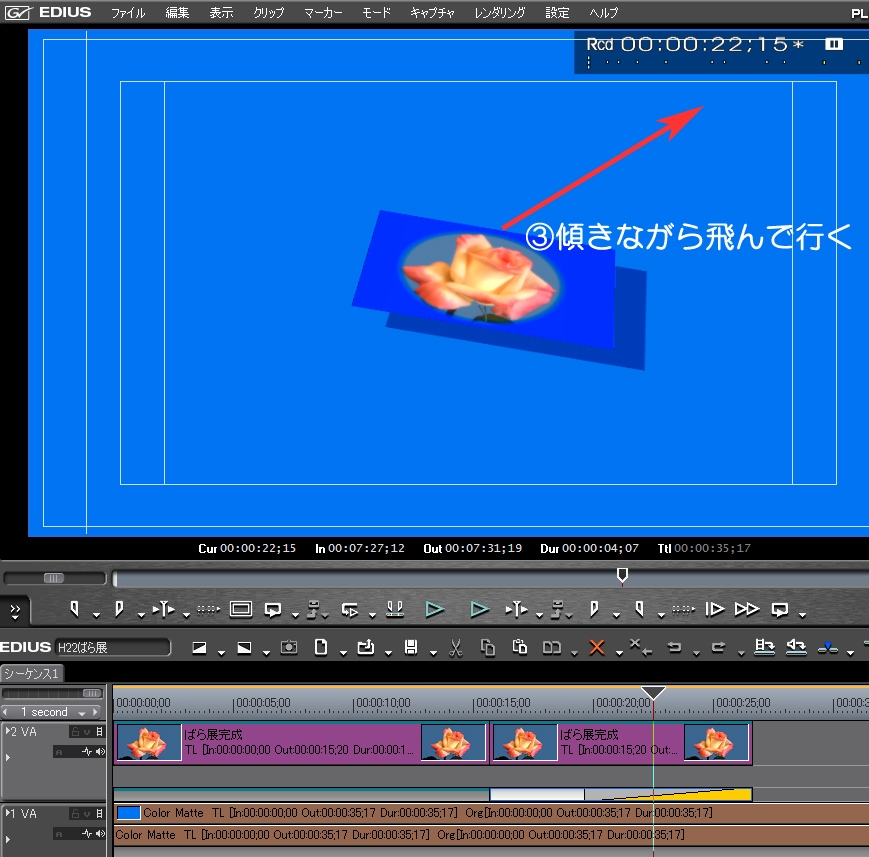Screen dimensions: 869x857
Task: Open the レンダリング menu
Action: 499,13
